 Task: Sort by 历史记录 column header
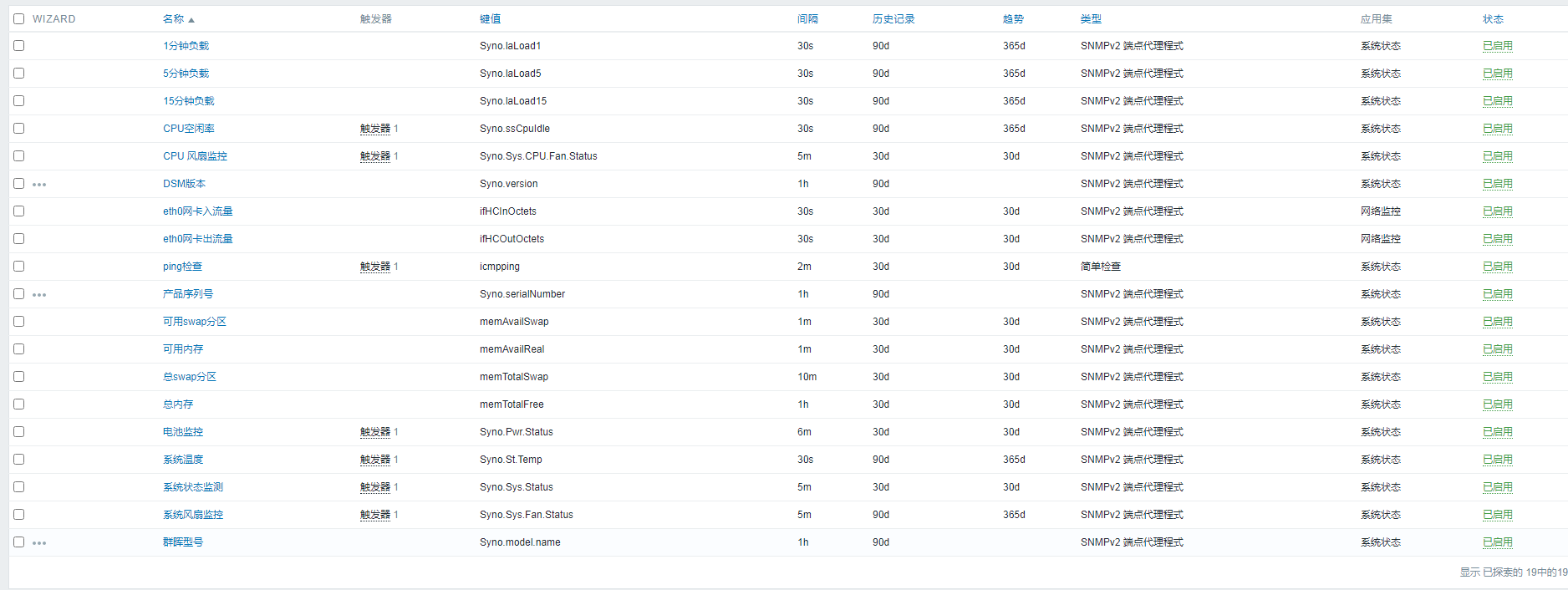coord(893,18)
